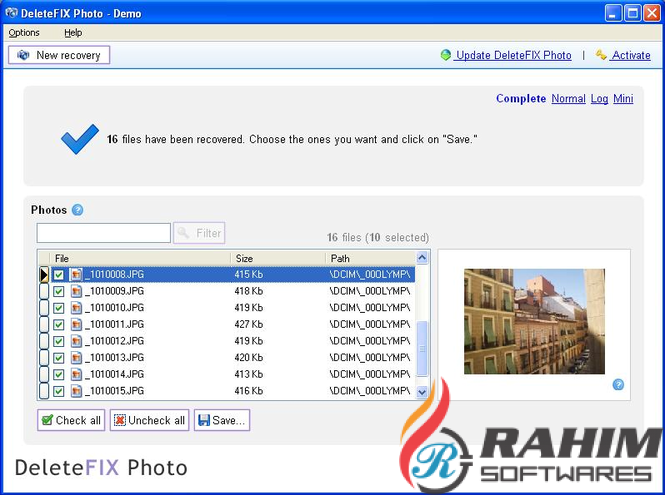Sort by the Path column header

point(370,258)
